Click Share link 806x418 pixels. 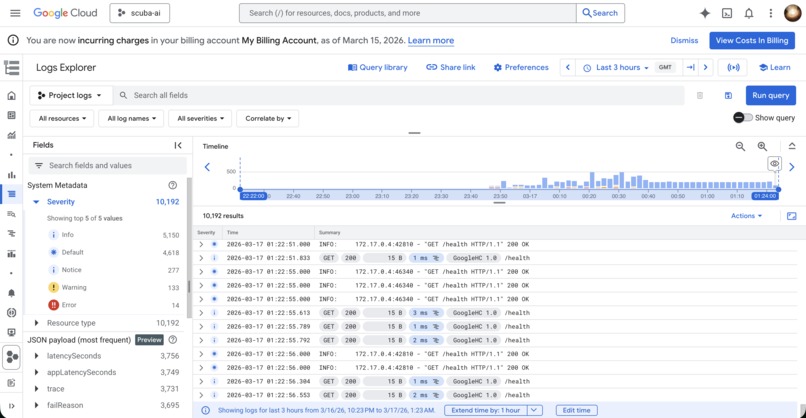451,67
